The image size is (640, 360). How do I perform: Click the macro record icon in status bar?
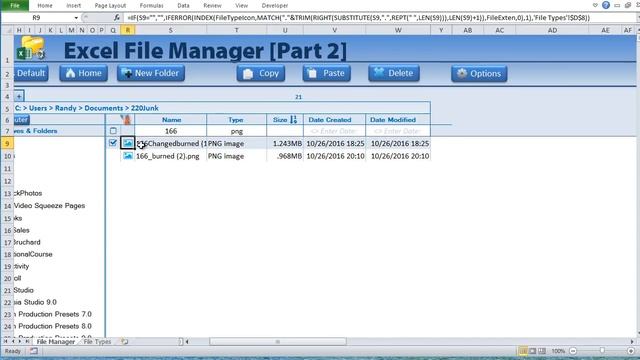click(33, 351)
